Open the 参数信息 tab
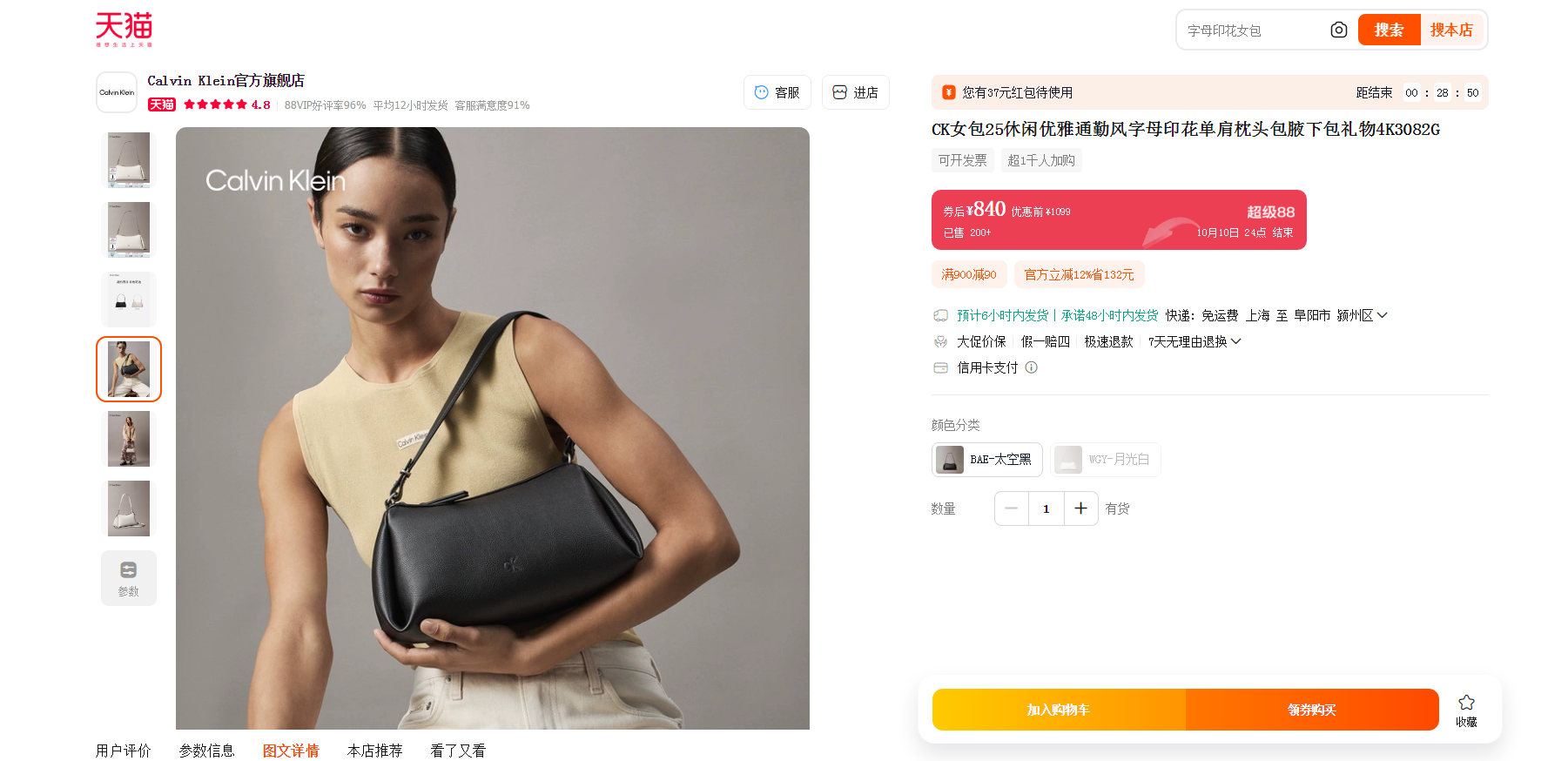1568x761 pixels. tap(207, 751)
